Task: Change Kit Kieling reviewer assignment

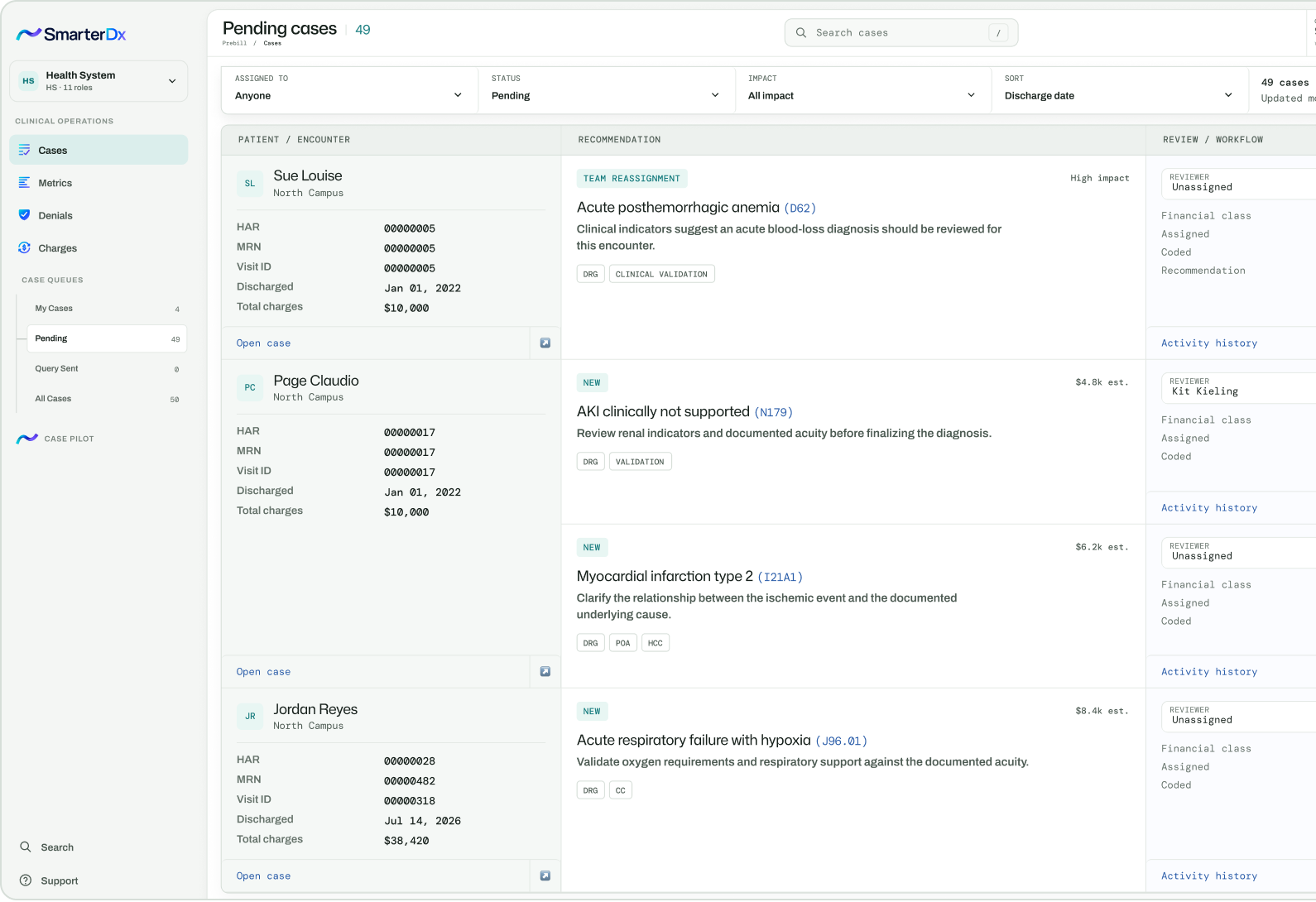Action: [x=1239, y=387]
